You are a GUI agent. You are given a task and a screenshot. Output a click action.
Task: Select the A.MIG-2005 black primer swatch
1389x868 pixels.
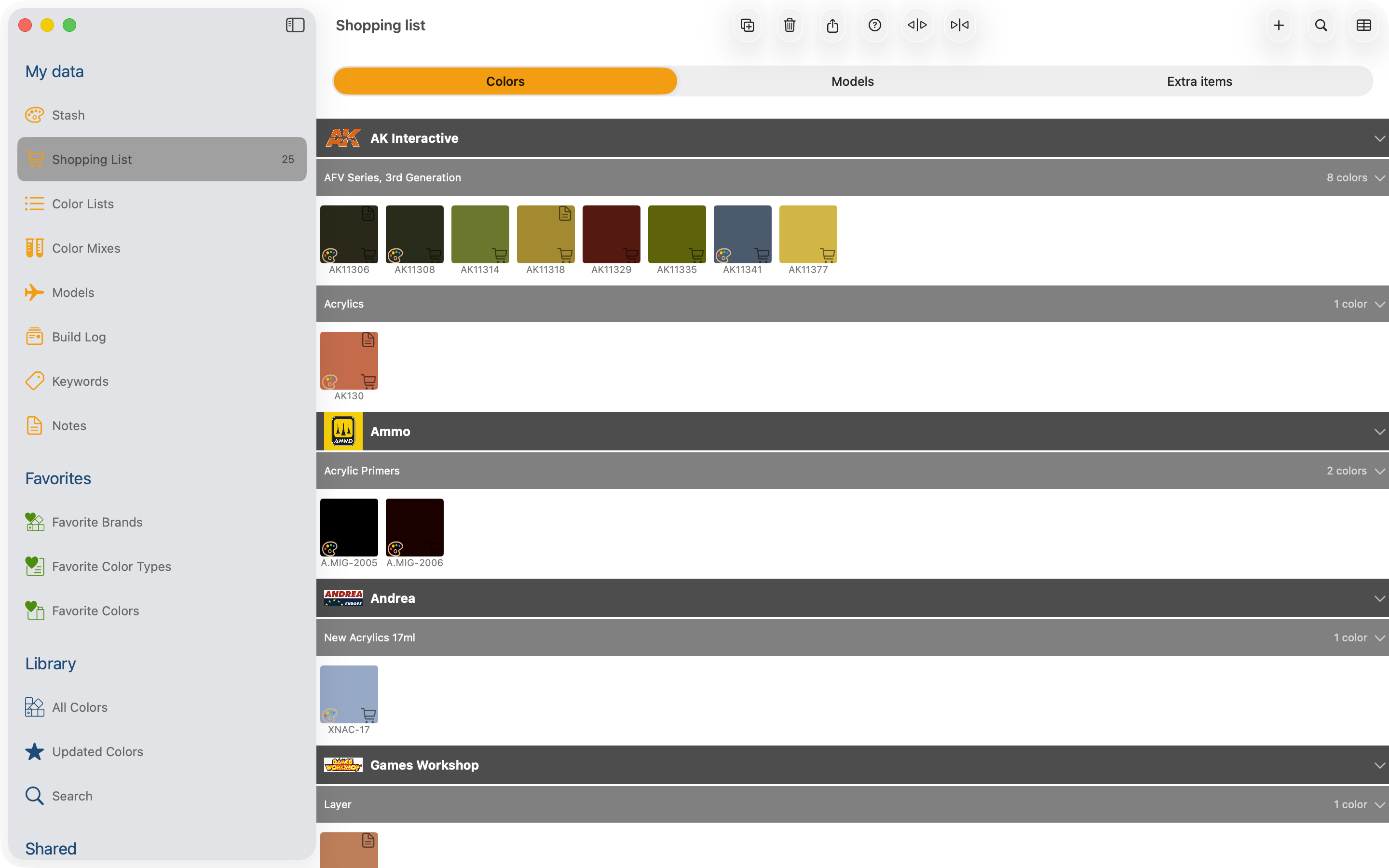point(349,527)
